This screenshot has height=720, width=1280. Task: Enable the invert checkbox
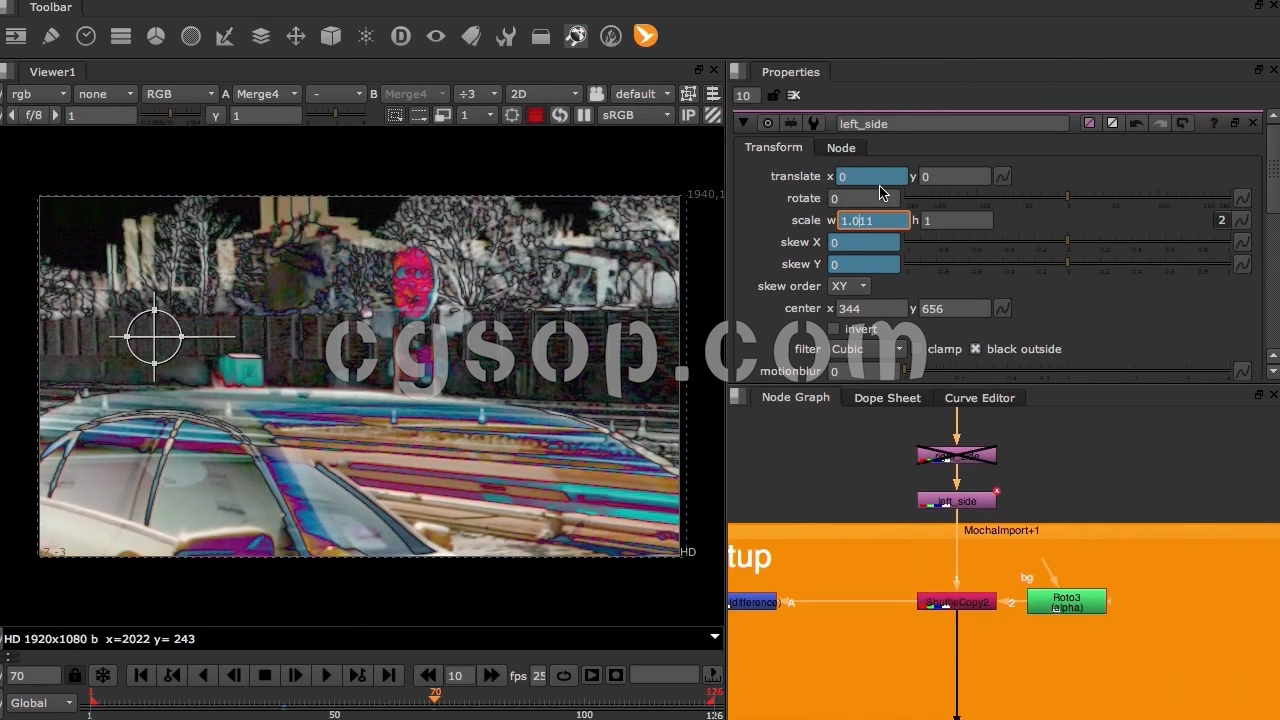(x=834, y=329)
